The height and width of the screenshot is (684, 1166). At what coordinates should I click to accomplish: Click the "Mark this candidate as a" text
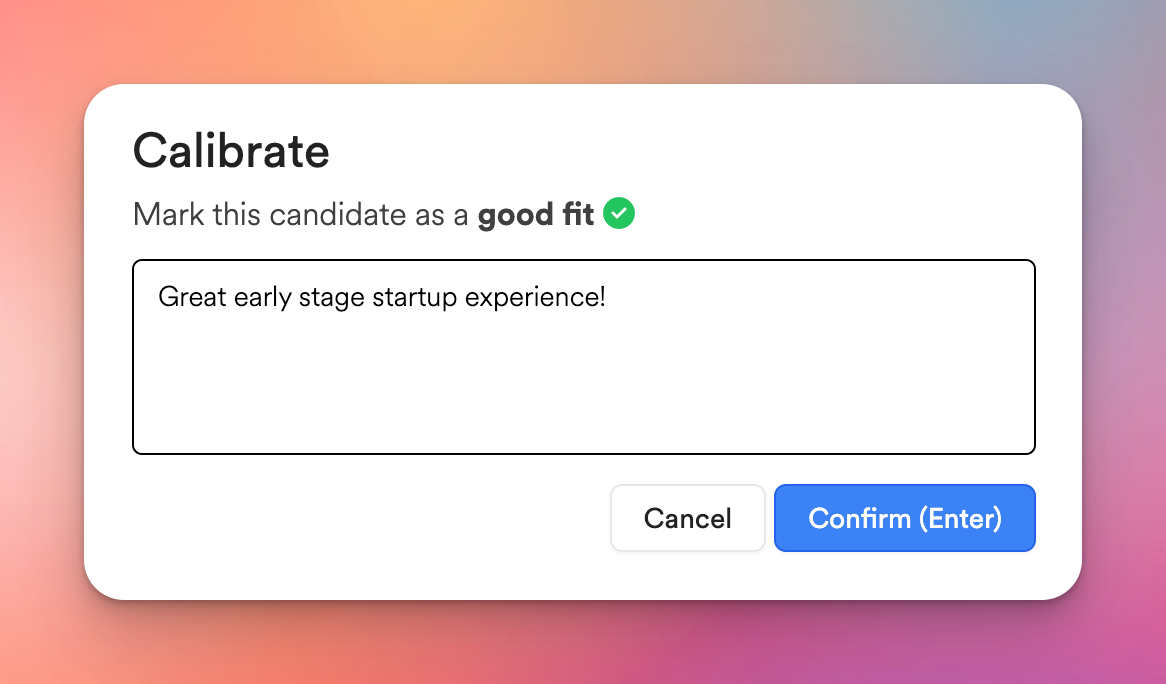[x=301, y=214]
